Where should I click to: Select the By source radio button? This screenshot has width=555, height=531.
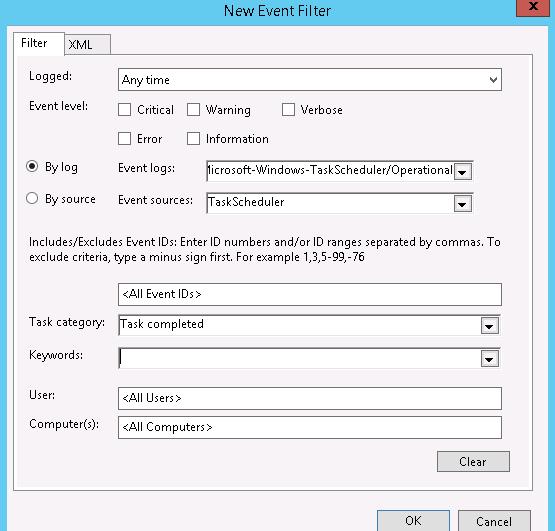coord(32,198)
